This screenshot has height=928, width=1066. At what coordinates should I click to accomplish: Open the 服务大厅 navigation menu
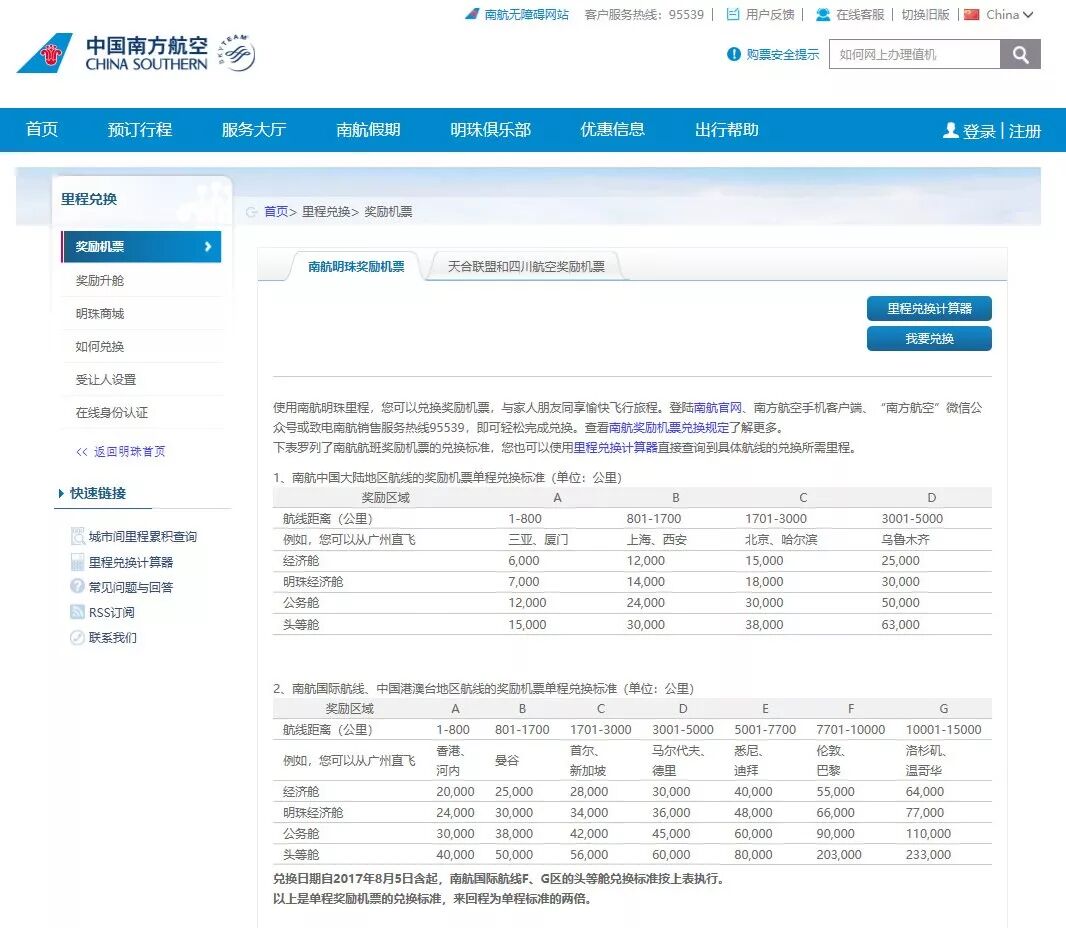(254, 129)
